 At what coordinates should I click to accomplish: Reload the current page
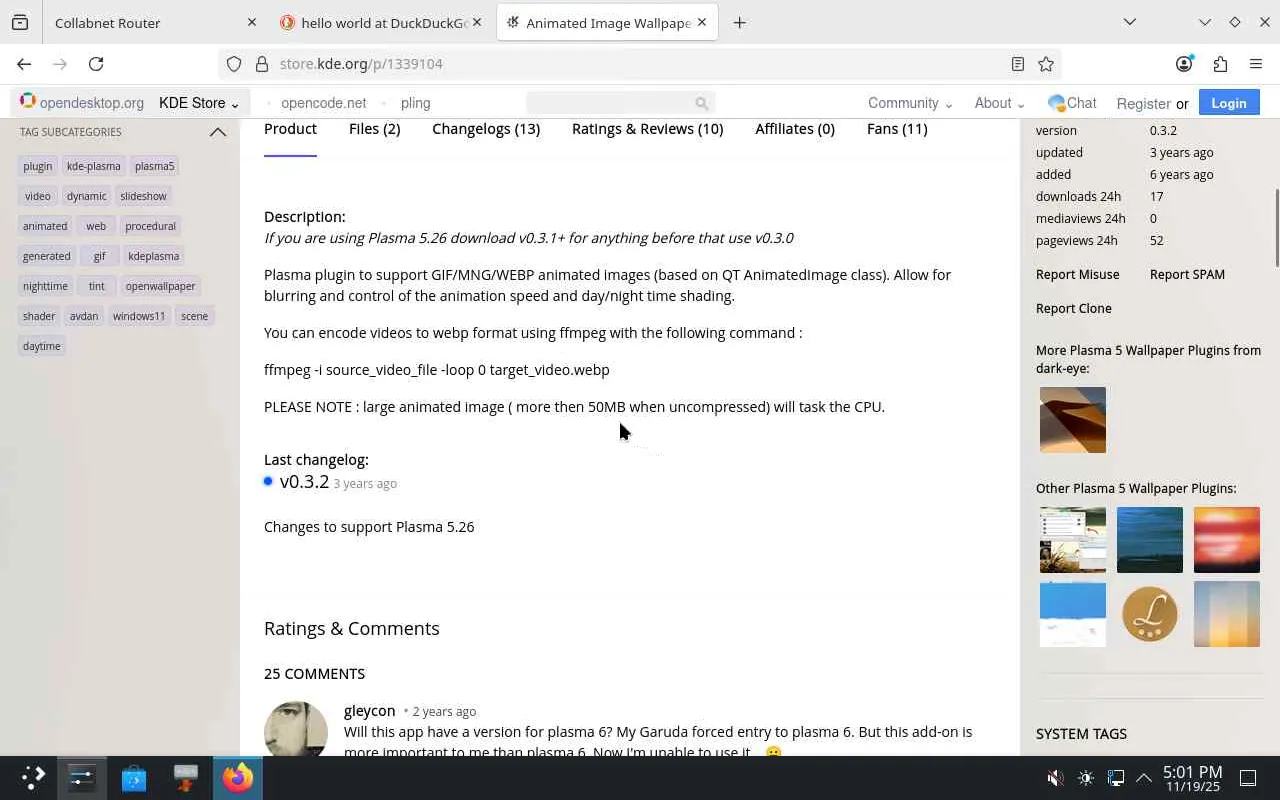[96, 64]
